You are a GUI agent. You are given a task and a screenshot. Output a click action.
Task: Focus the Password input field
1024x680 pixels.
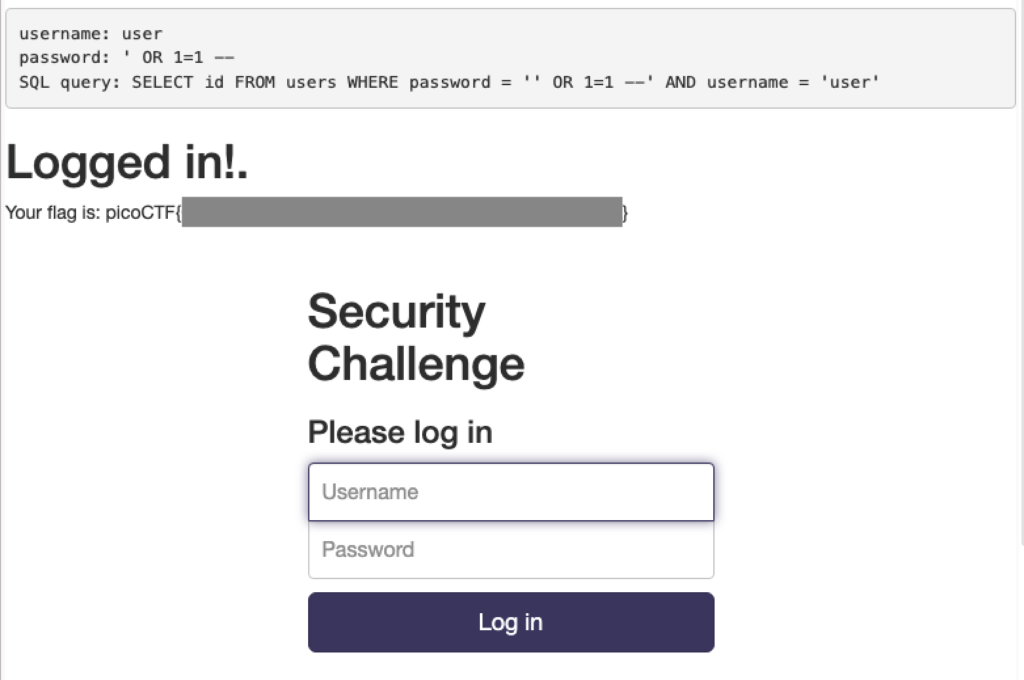point(510,550)
